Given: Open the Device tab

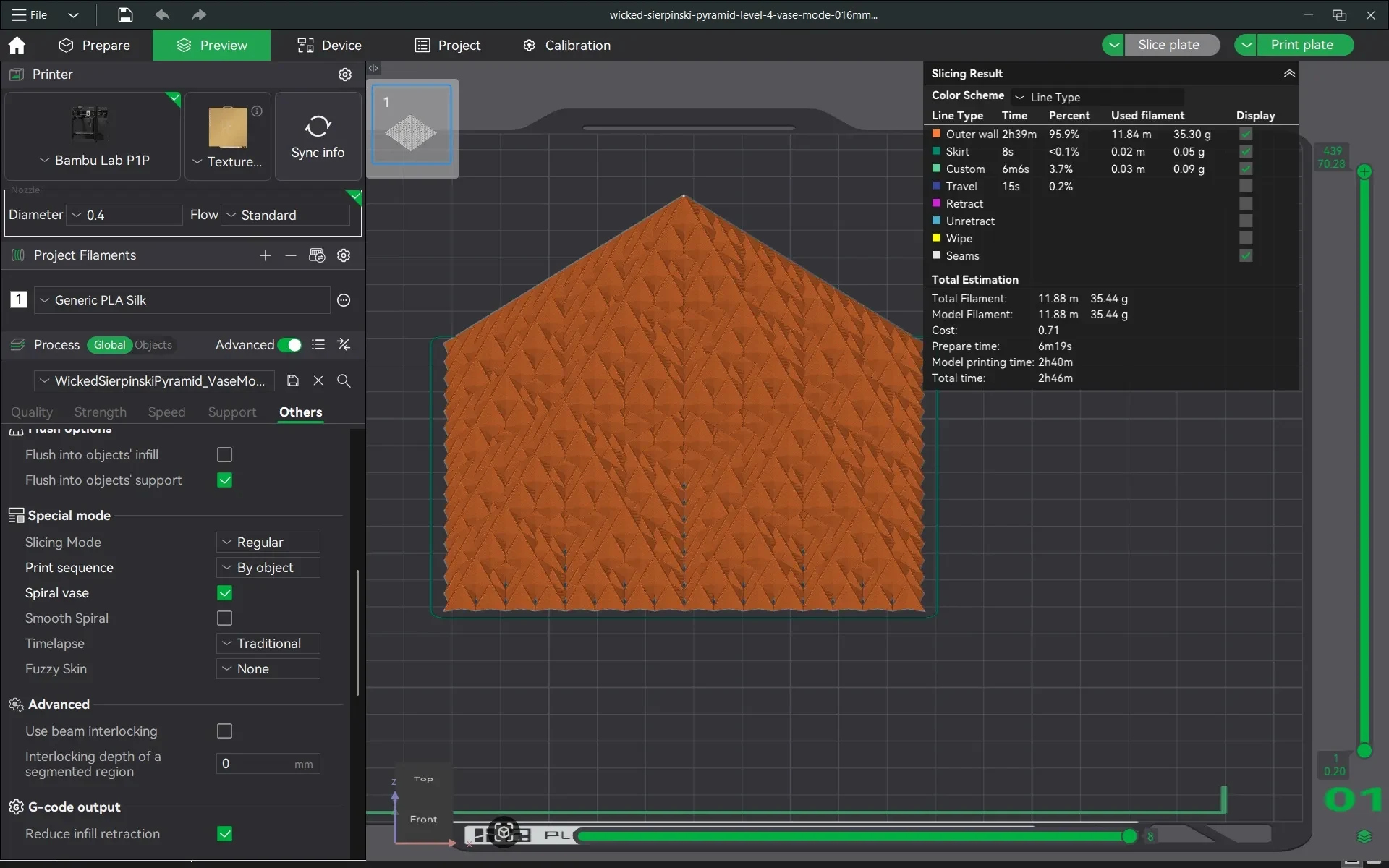Looking at the screenshot, I should click(329, 46).
